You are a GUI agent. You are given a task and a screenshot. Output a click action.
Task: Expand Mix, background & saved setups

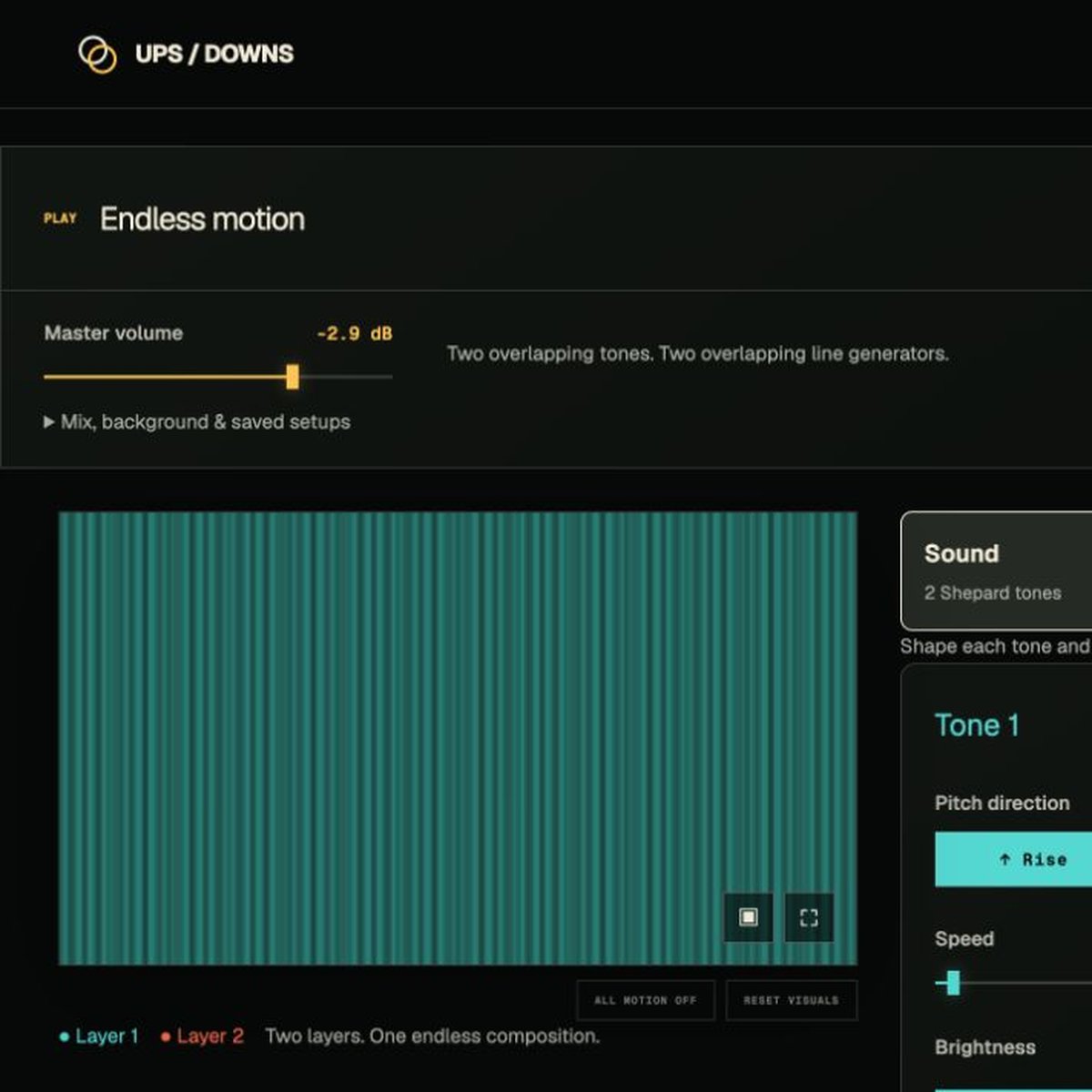coord(197,422)
